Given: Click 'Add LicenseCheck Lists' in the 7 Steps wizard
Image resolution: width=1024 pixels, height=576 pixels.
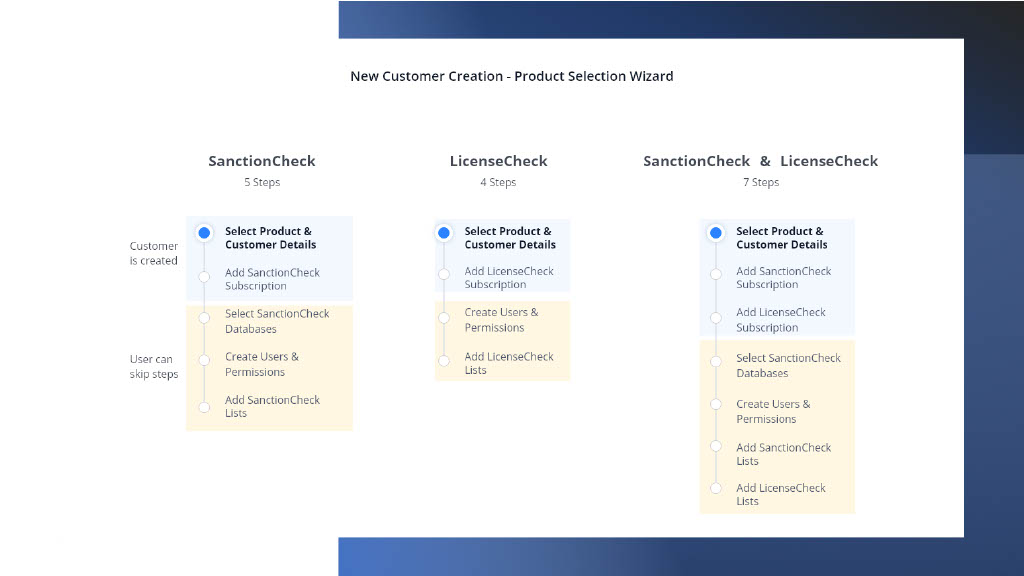Looking at the screenshot, I should point(781,494).
